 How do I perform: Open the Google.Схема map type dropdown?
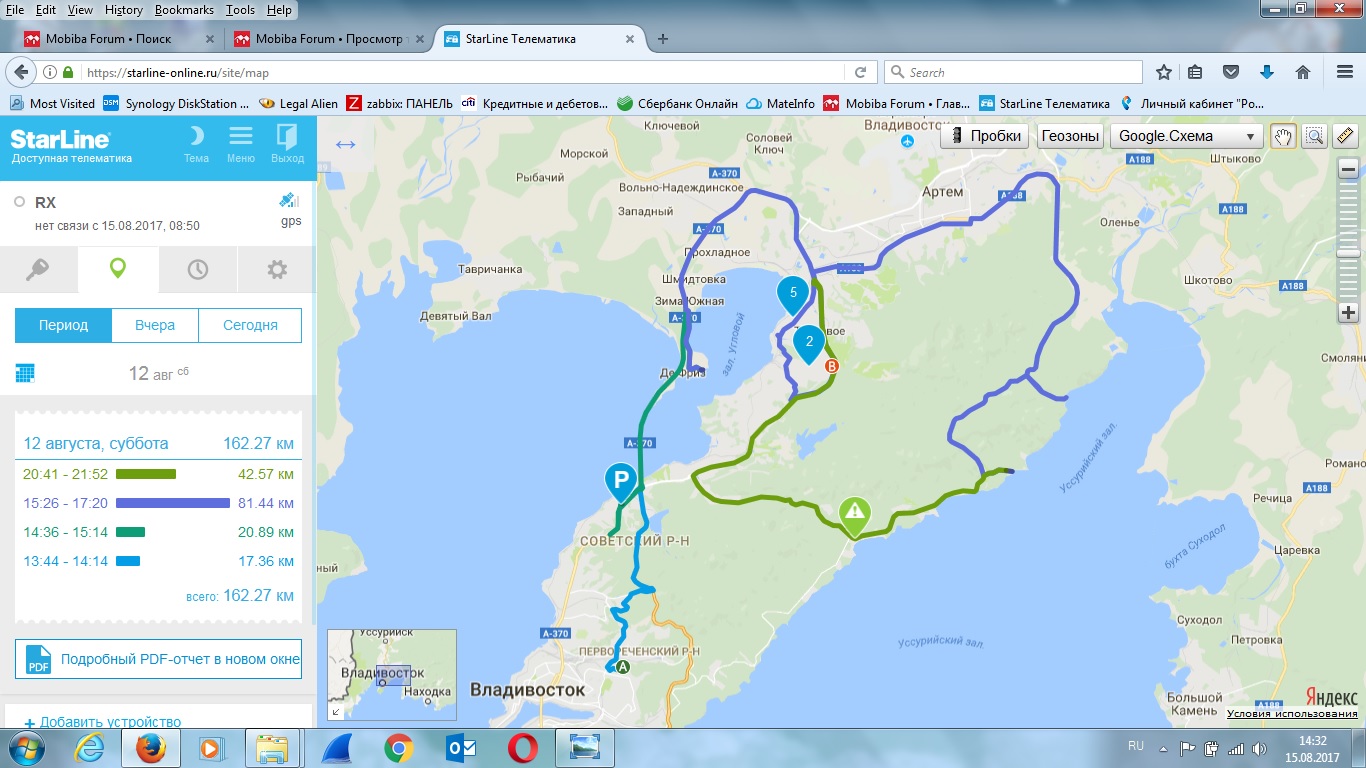click(1186, 136)
